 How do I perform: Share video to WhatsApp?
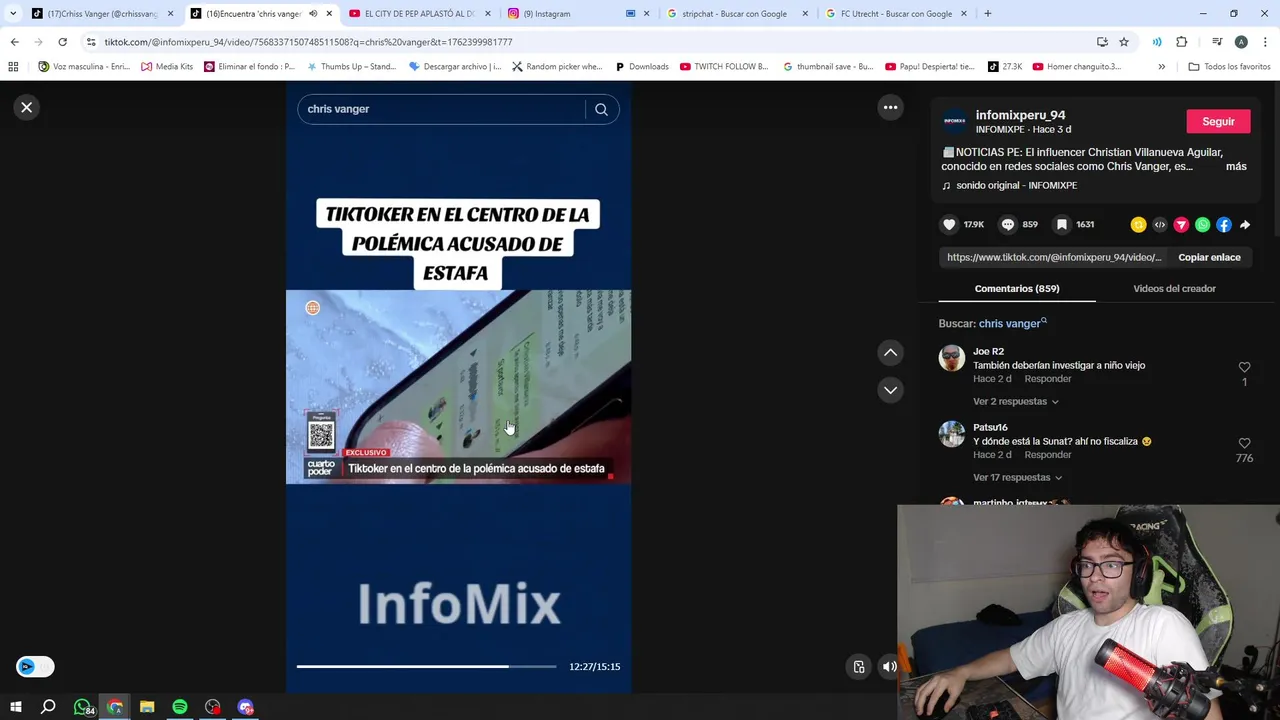tap(1202, 225)
